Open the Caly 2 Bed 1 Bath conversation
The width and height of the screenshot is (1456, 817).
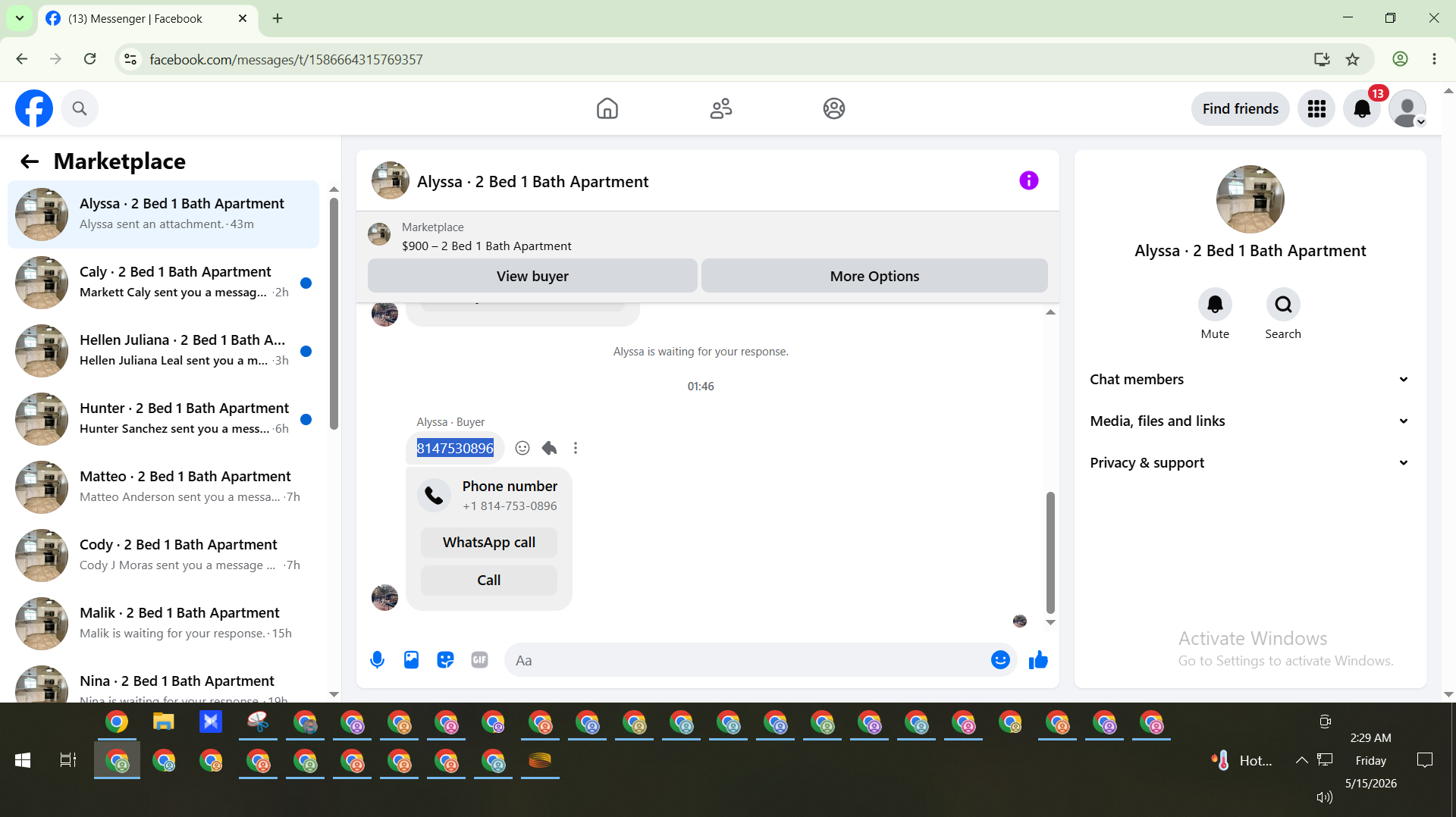163,283
